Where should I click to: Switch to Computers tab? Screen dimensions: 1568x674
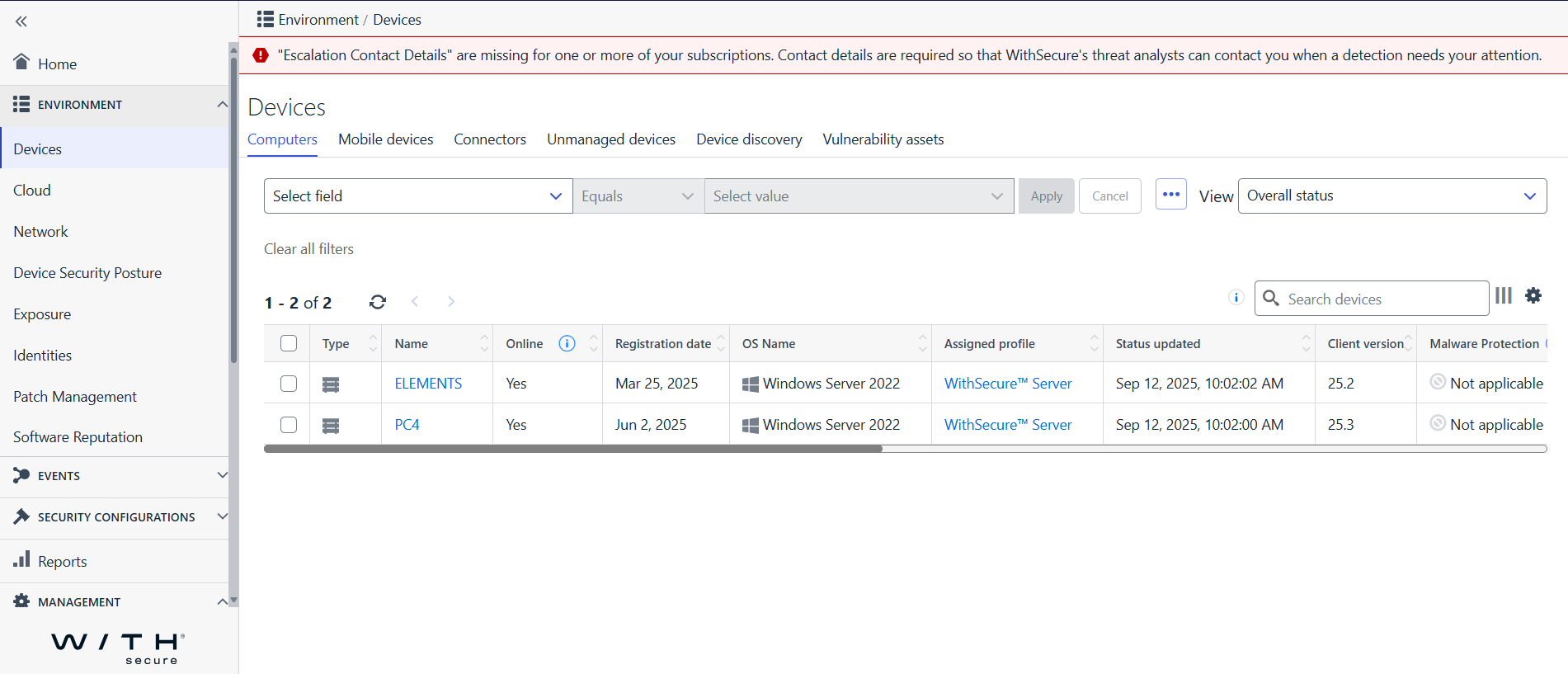(x=282, y=139)
